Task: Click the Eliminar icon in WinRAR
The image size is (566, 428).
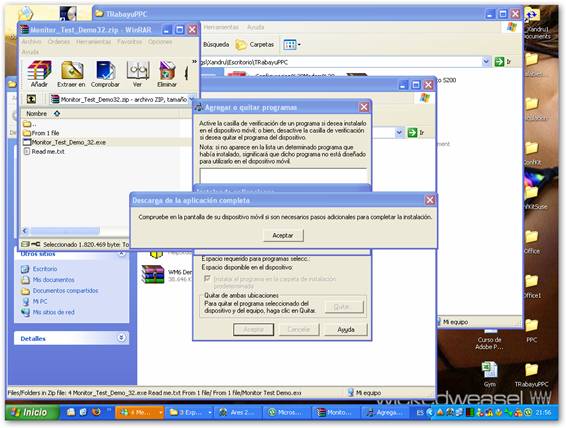Action: tap(167, 74)
